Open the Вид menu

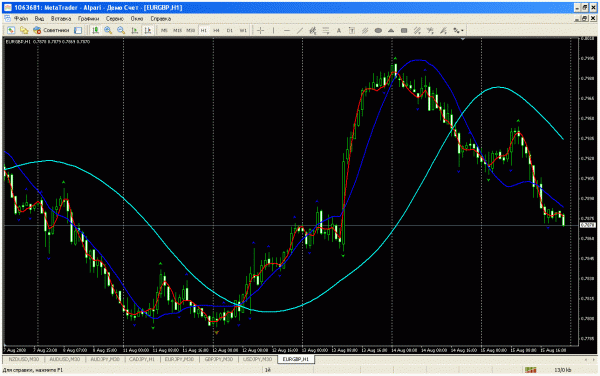(39, 18)
